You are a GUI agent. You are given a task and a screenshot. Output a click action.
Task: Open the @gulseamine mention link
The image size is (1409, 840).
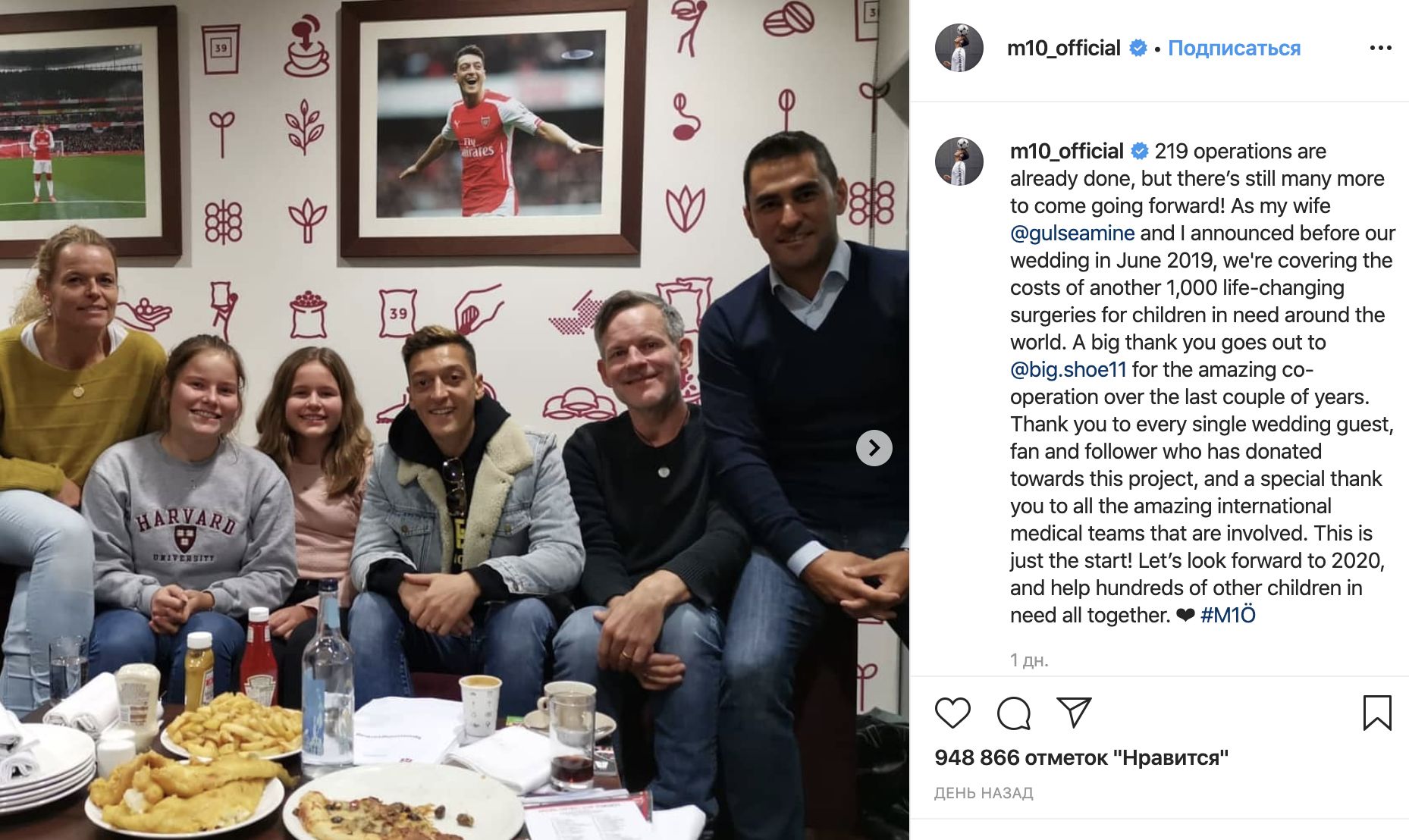coord(1072,233)
